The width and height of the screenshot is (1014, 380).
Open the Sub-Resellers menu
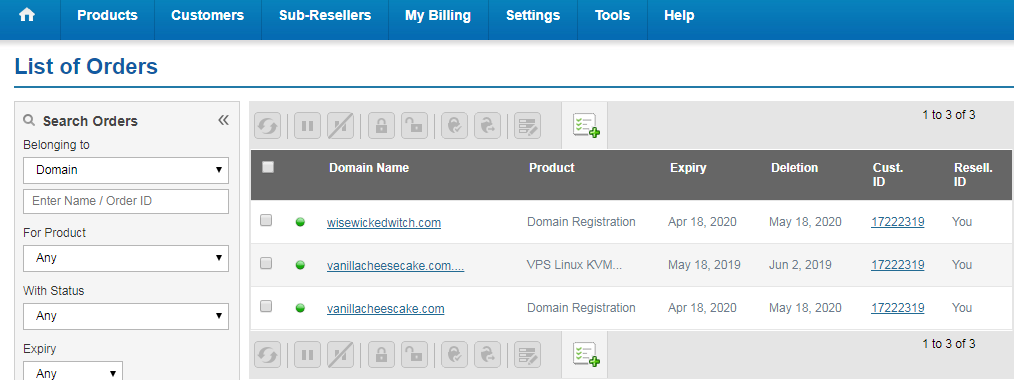point(325,16)
